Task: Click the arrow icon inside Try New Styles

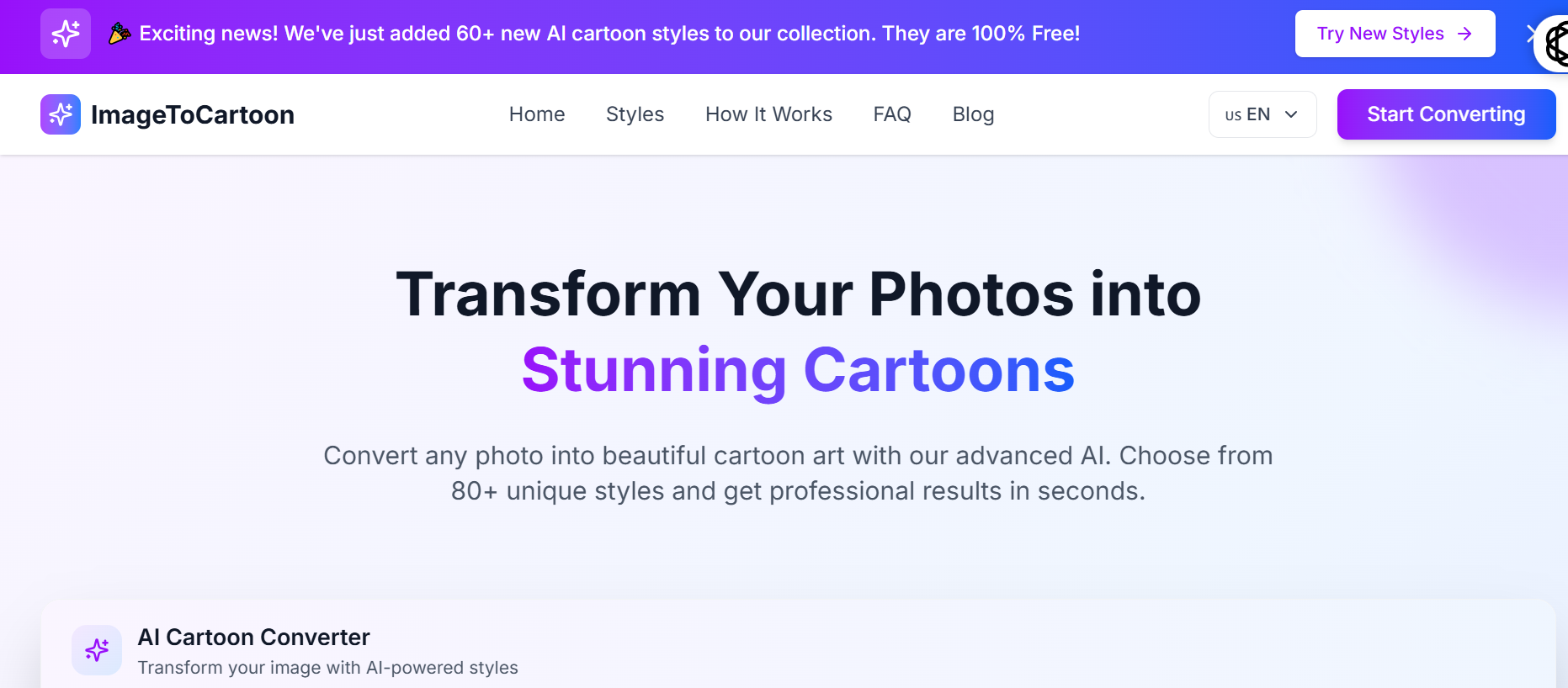Action: pyautogui.click(x=1464, y=34)
